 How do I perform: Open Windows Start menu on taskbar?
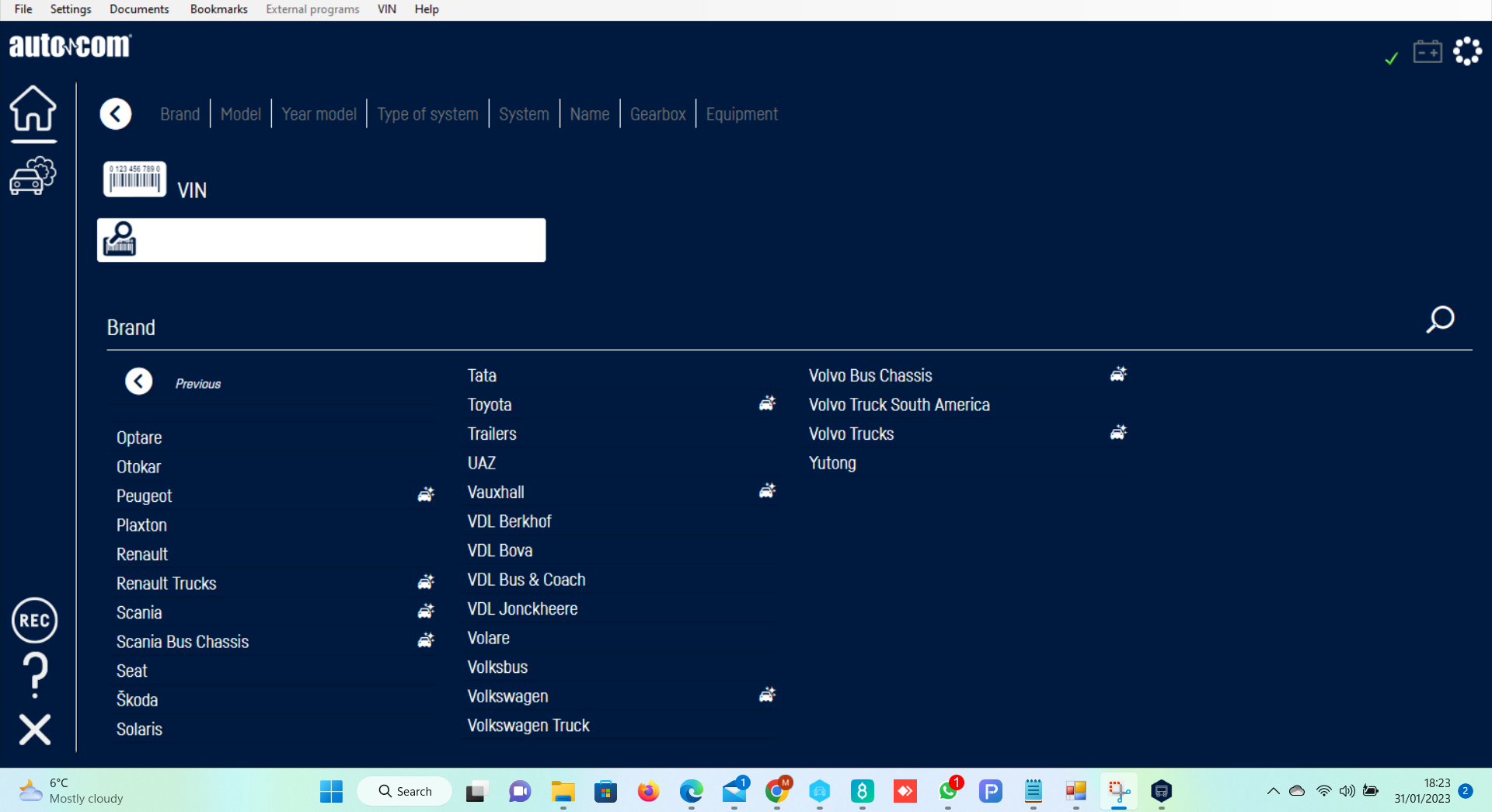pos(331,791)
